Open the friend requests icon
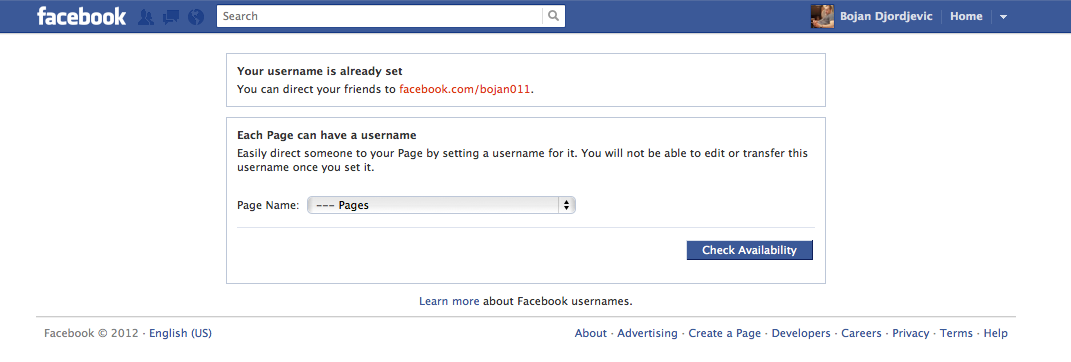Viewport: 1071px width, 362px height. pos(145,17)
